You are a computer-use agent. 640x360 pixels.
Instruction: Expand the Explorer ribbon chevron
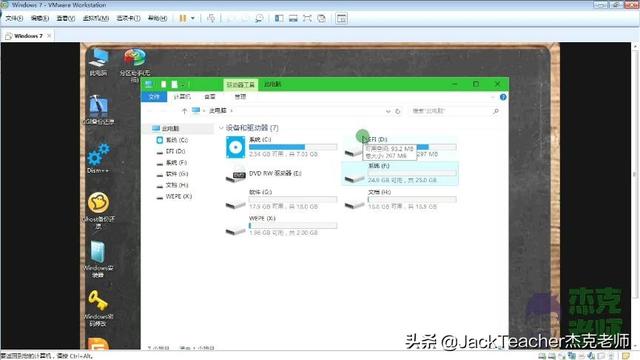tap(493, 97)
